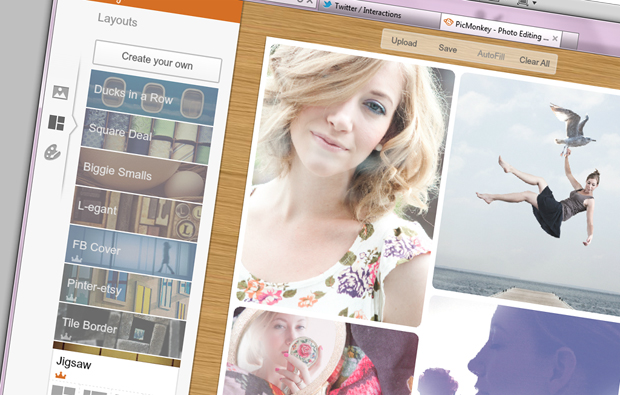620x395 pixels.
Task: Close the PicMonkey browser tab
Action: tap(555, 38)
